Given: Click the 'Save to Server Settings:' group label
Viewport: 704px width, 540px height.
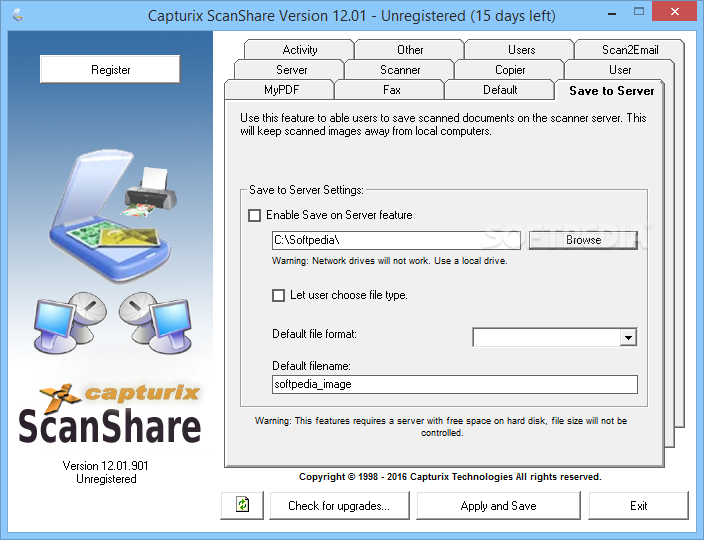Looking at the screenshot, I should (306, 190).
